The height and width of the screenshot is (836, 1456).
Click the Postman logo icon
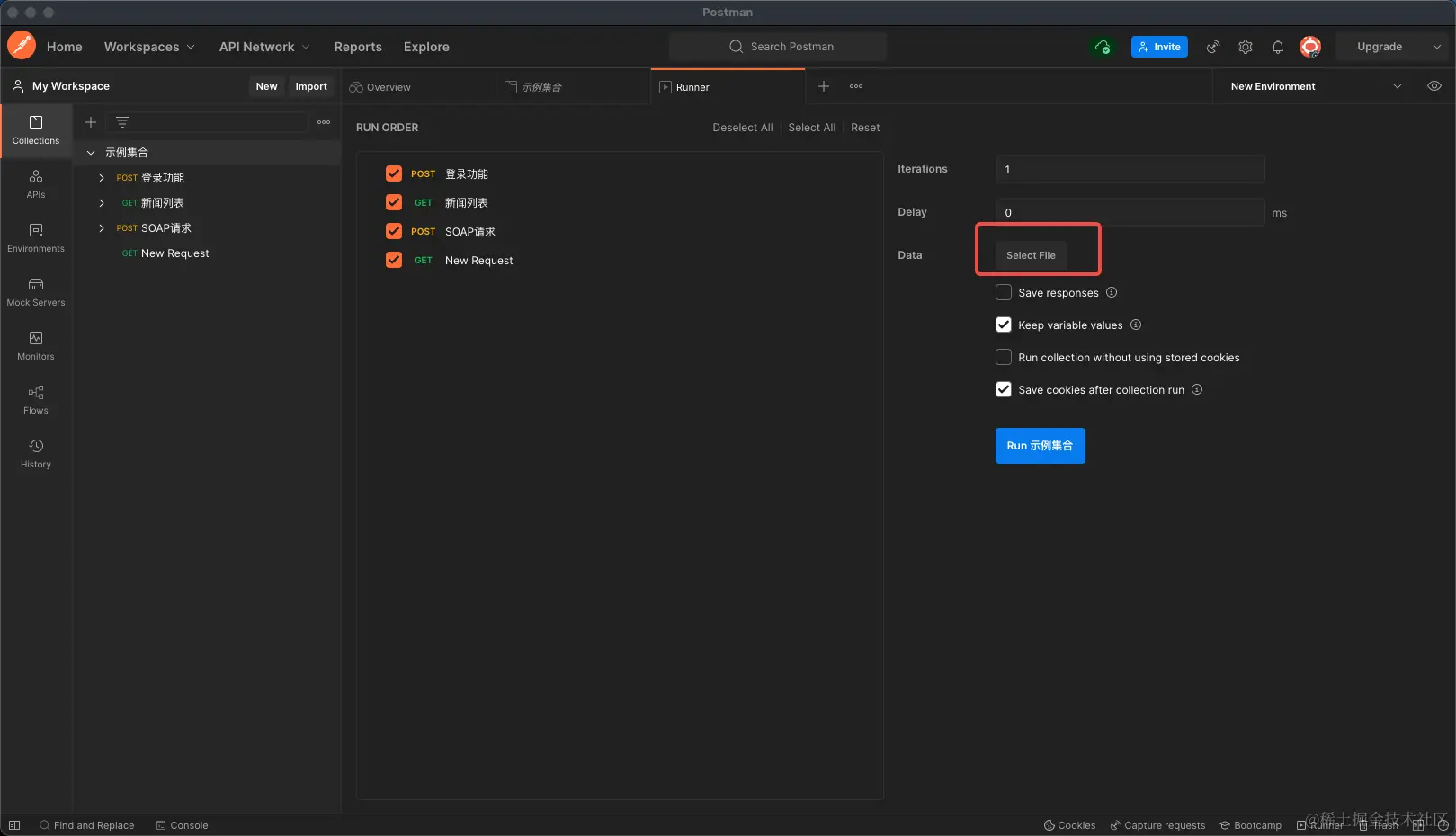22,46
